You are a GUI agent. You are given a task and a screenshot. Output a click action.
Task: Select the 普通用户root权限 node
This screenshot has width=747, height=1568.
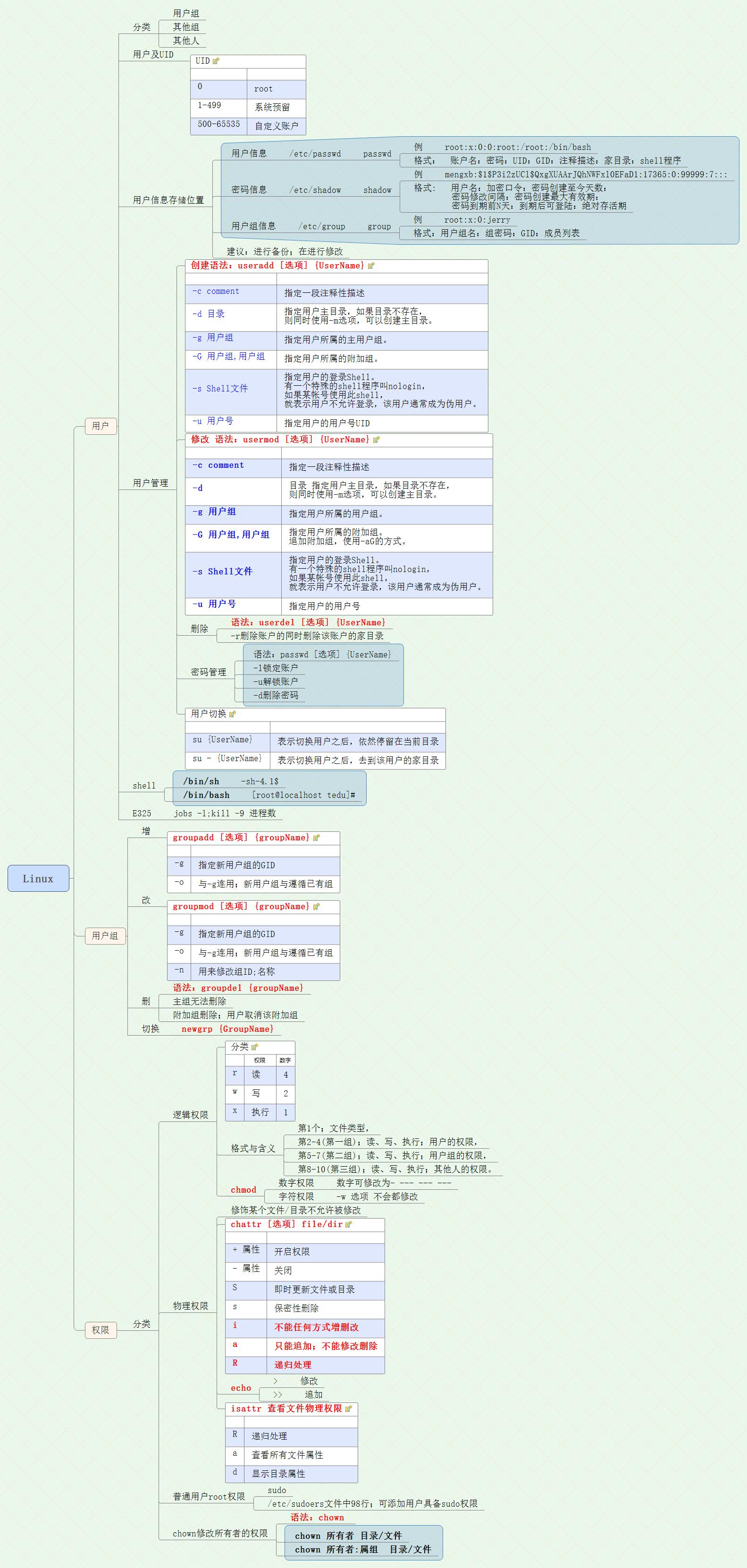[x=209, y=1497]
